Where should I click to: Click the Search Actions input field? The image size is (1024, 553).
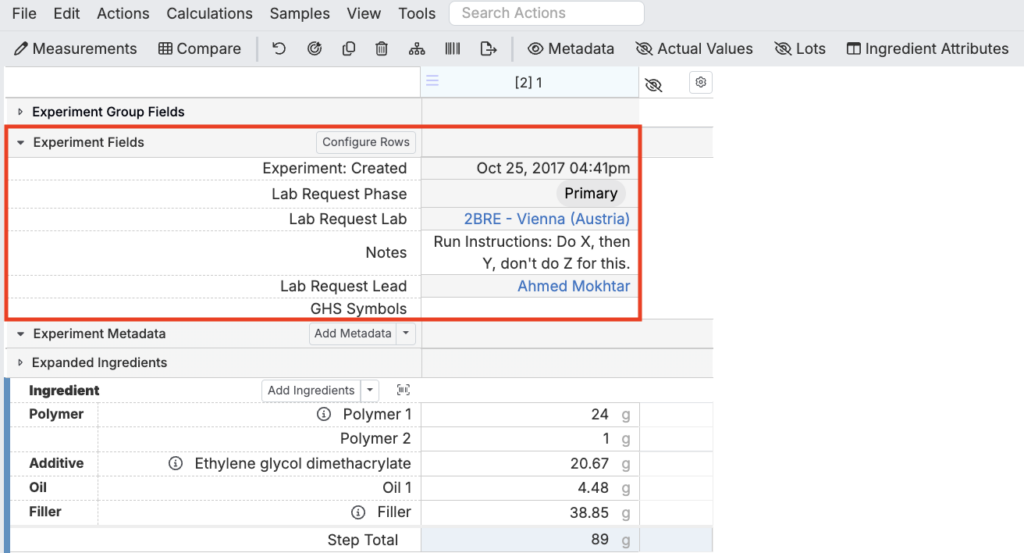tap(546, 14)
